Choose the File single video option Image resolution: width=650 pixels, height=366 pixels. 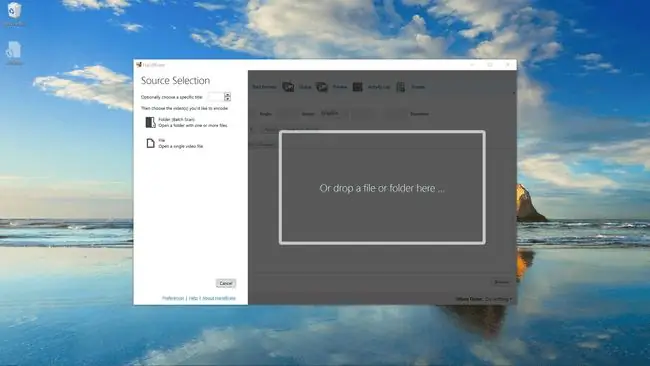tap(175, 143)
